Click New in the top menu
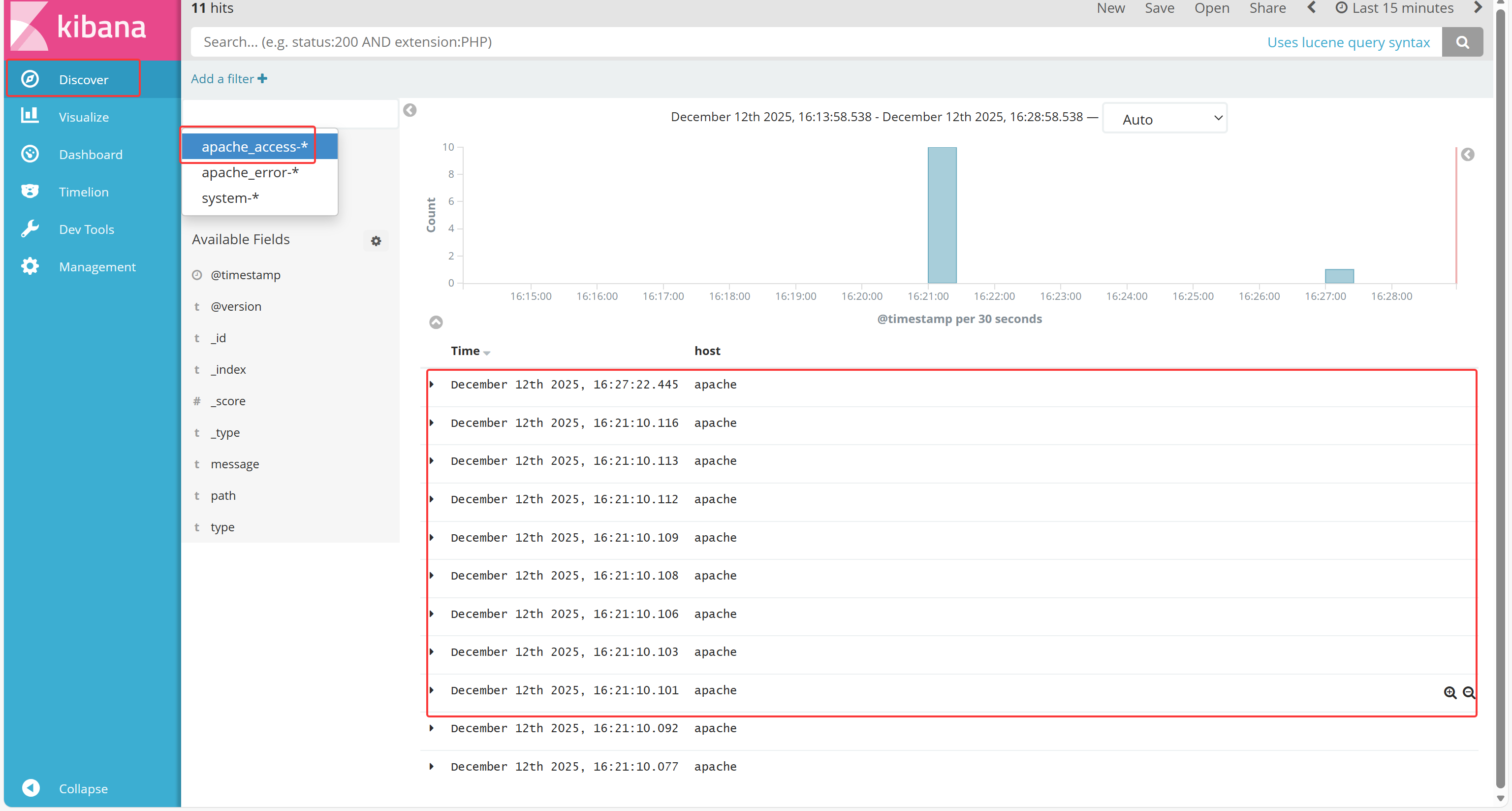 pyautogui.click(x=1110, y=8)
